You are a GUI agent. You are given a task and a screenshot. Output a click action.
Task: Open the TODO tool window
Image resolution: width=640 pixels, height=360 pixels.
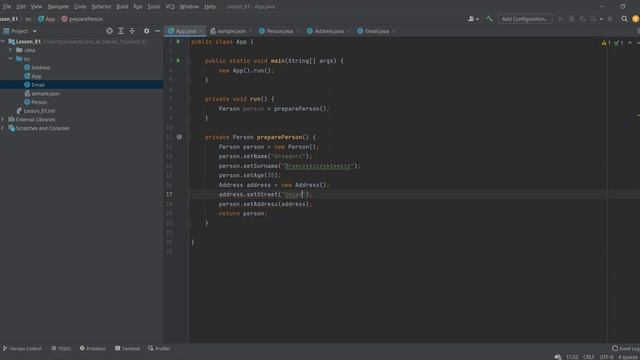(61, 349)
